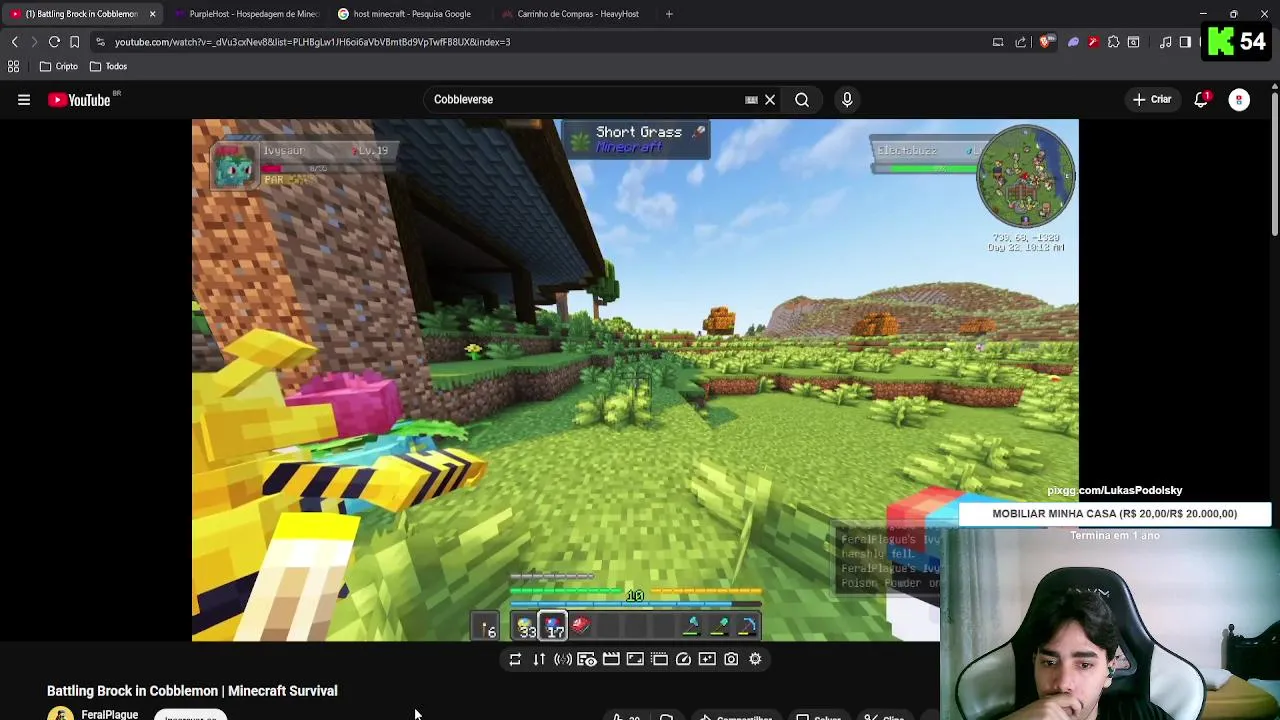Screen dimensions: 1280x720
Task: Switch to Carrinho de Compras HeavyHost tab
Action: point(575,14)
